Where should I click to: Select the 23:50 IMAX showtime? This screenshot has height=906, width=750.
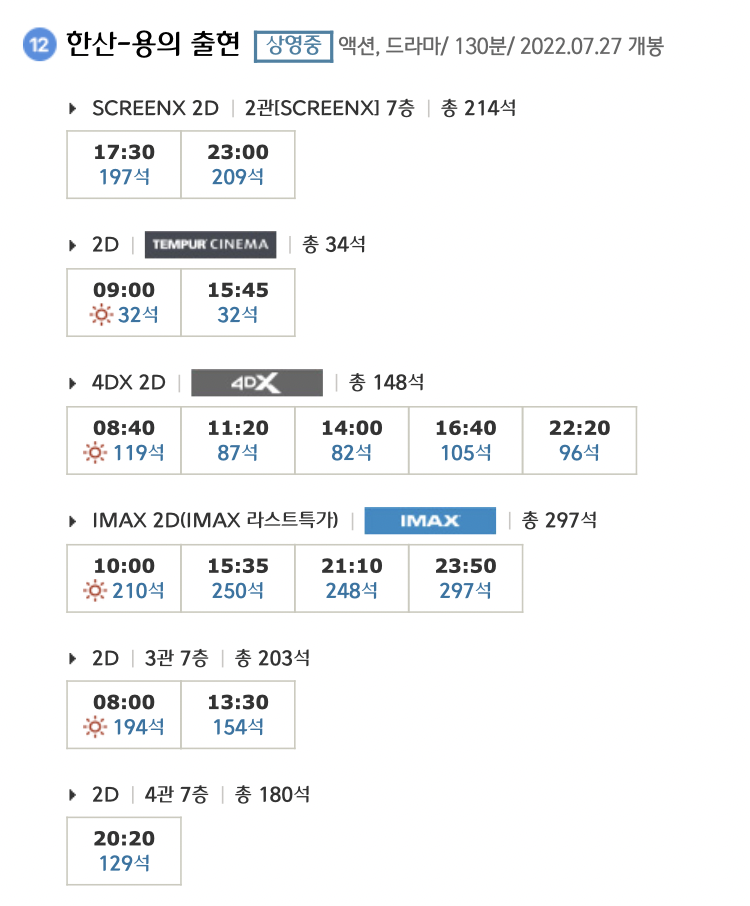click(466, 578)
